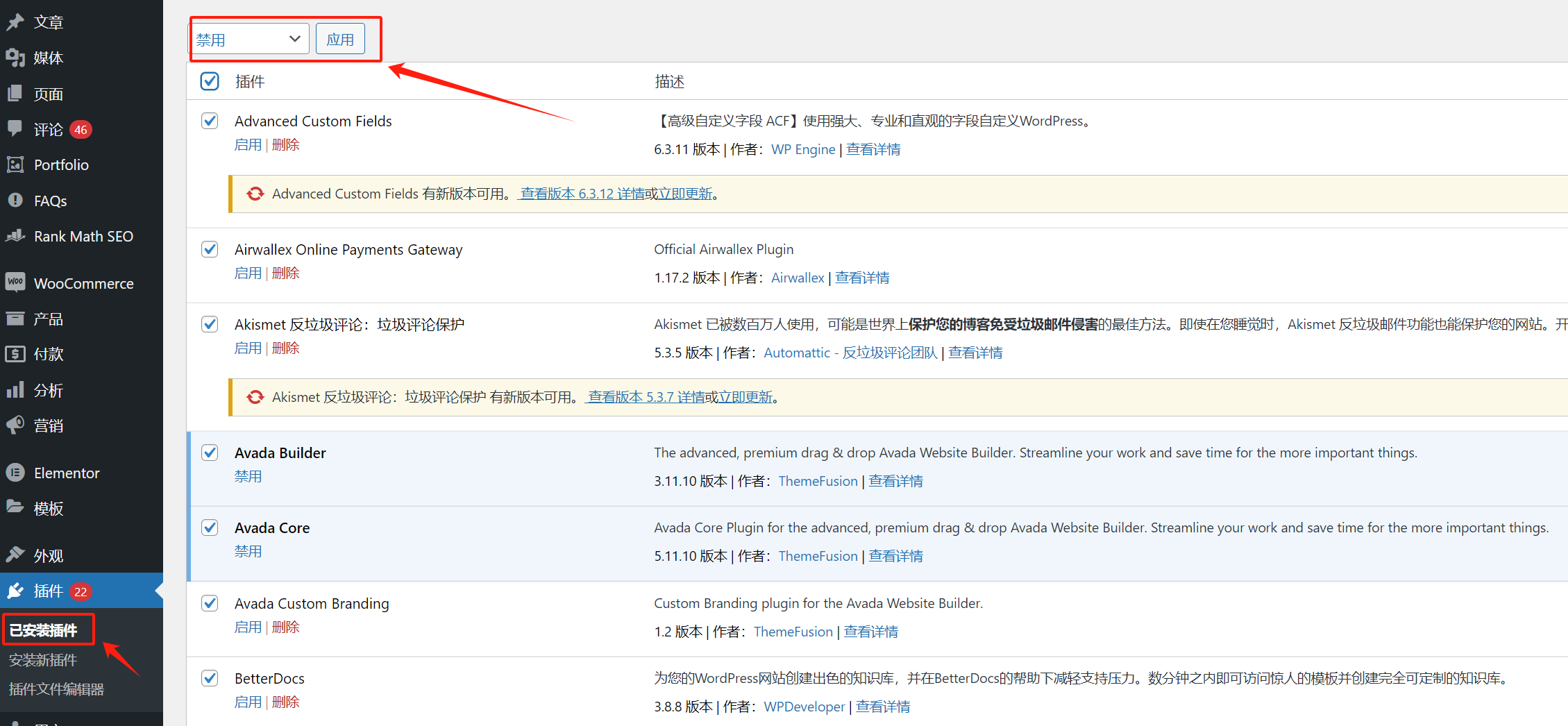The height and width of the screenshot is (726, 1568).
Task: Uncheck the Avada Builder plugin checkbox
Action: [209, 453]
